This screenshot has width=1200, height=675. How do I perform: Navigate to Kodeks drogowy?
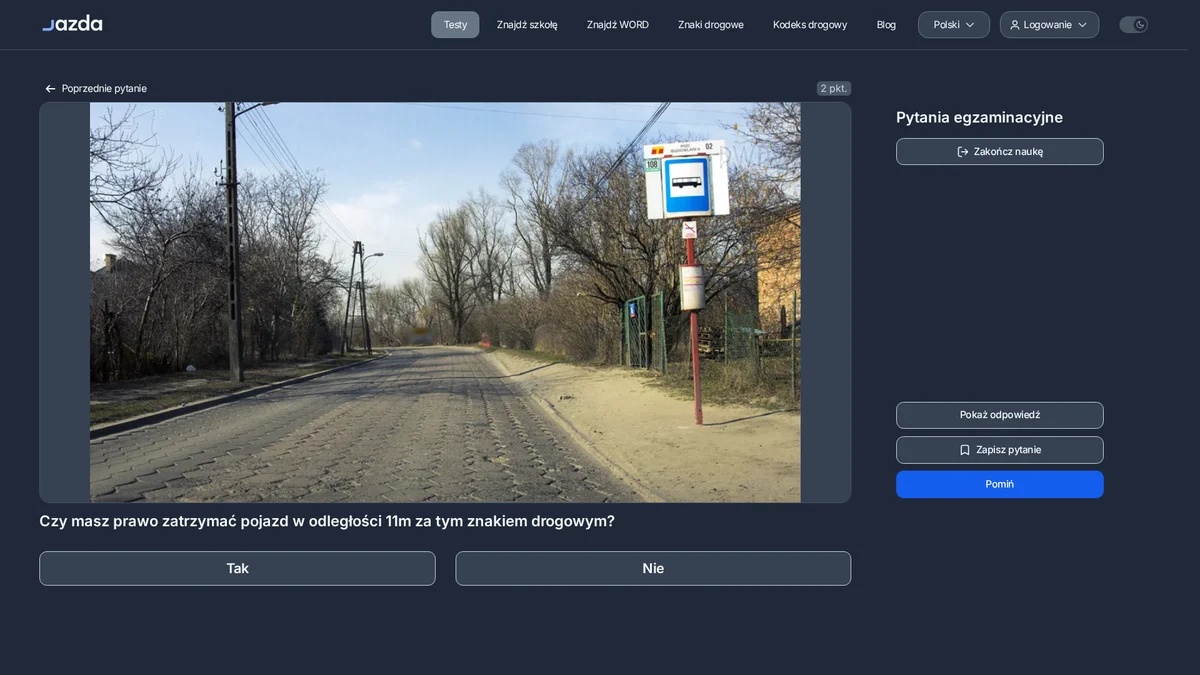[810, 25]
